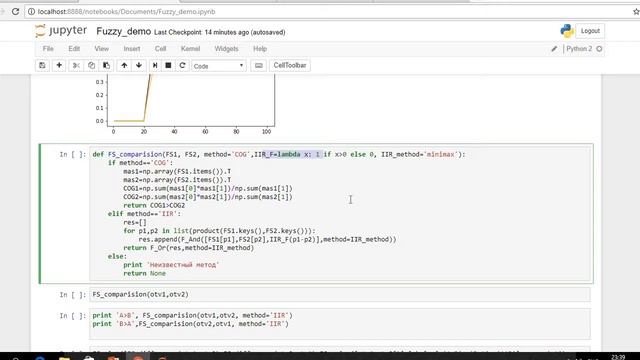This screenshot has height=360, width=640.
Task: Click the Python 2 kernel name
Action: point(579,49)
